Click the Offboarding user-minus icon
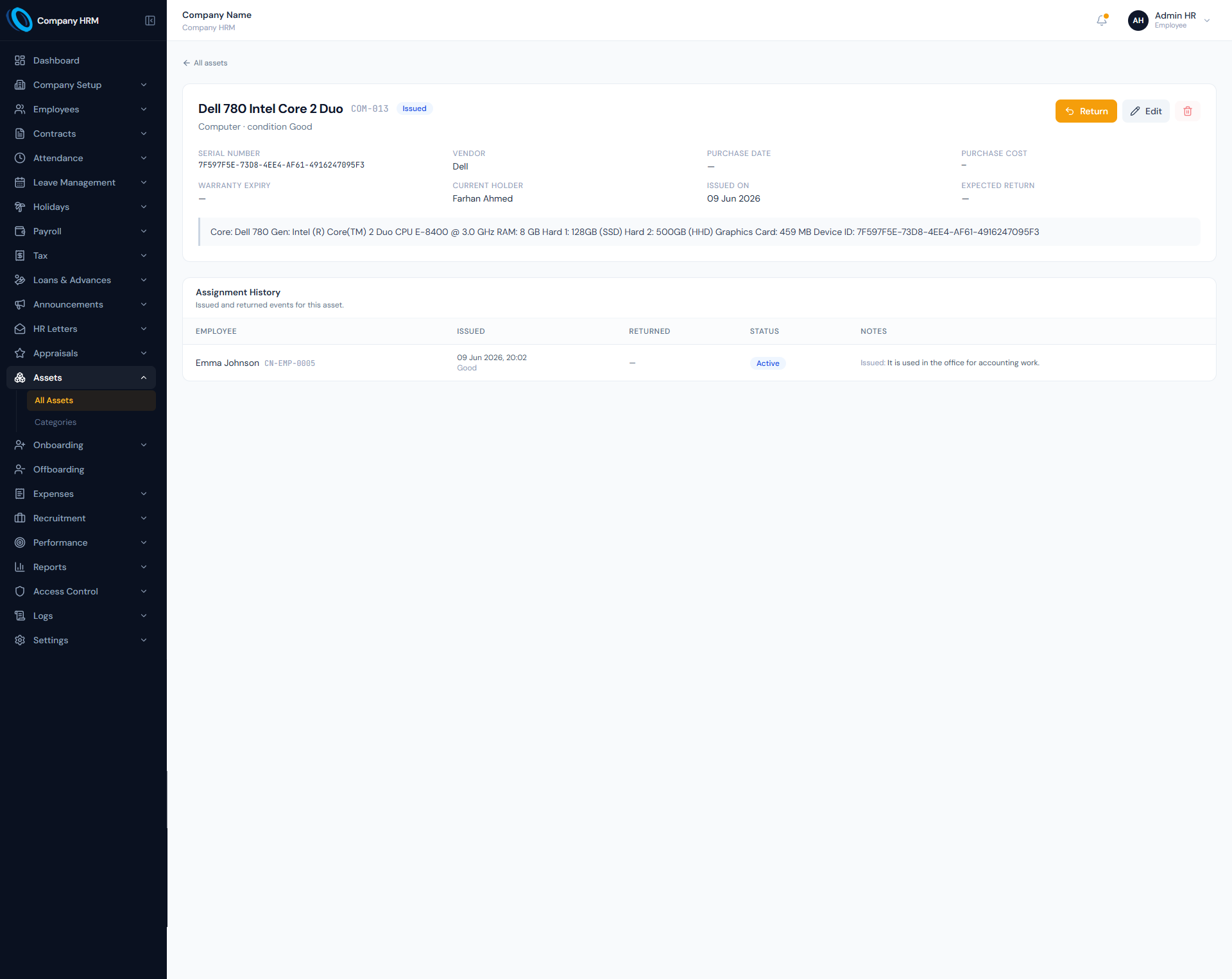This screenshot has width=1232, height=979. coord(20,469)
